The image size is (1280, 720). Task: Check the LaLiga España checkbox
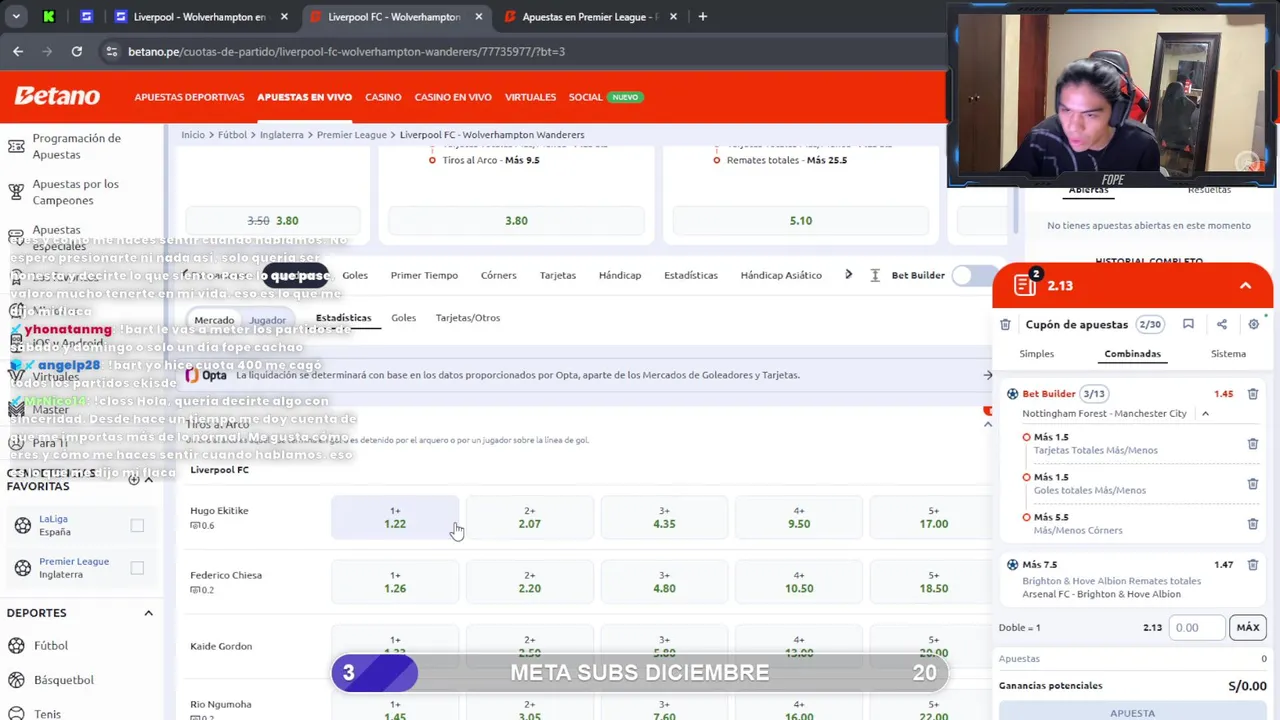(137, 525)
